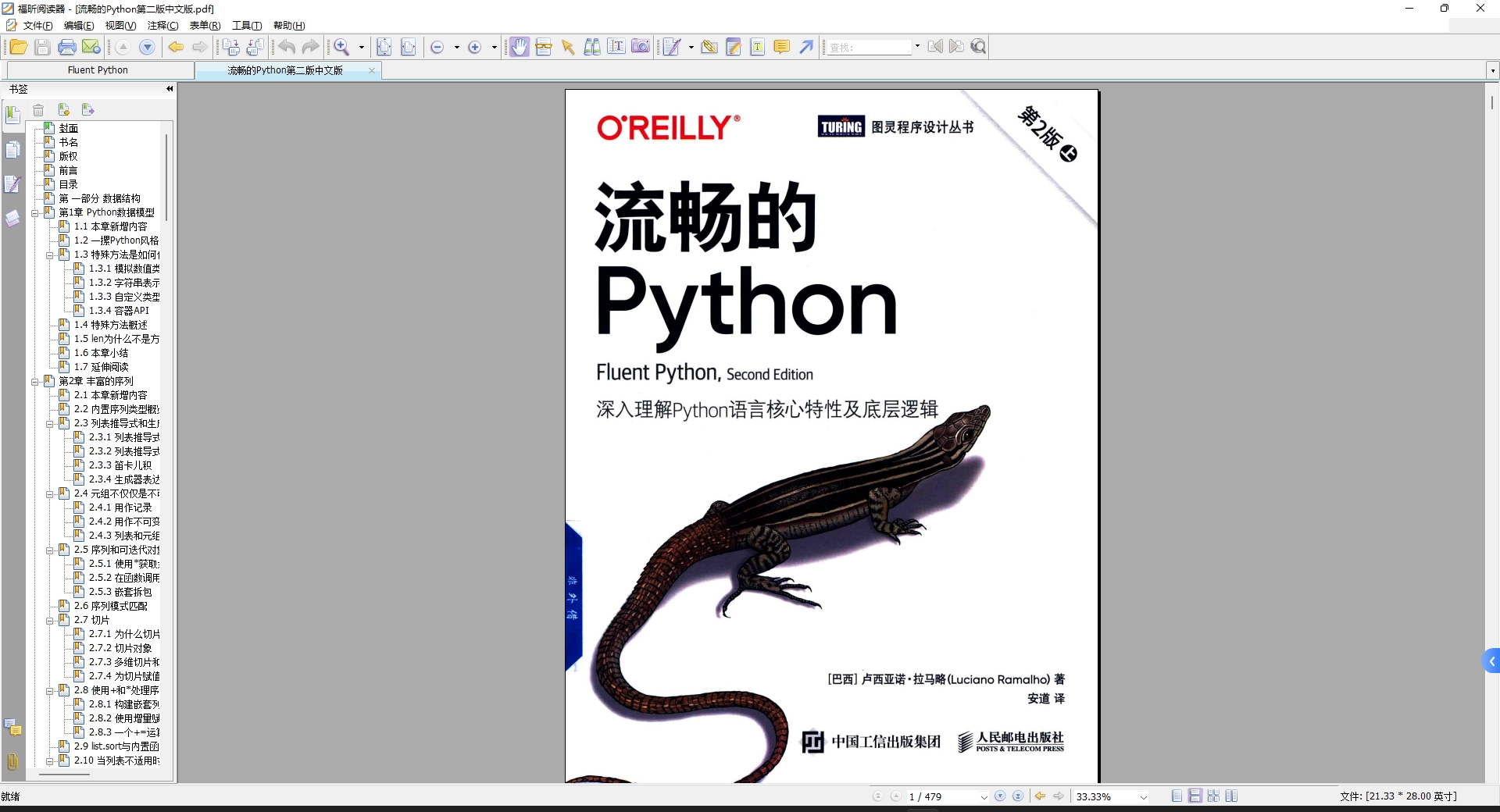1500x812 pixels.
Task: Click the Snapshot camera tool
Action: pyautogui.click(x=640, y=48)
